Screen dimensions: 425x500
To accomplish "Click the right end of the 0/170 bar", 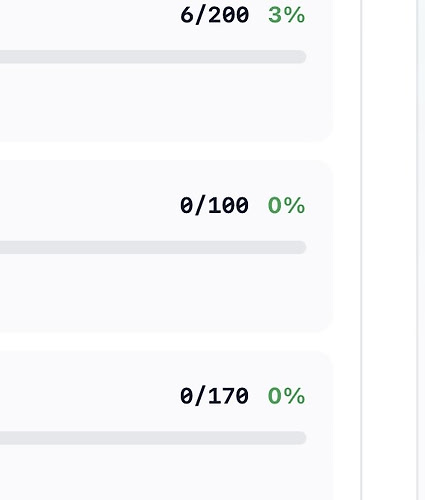I will (302, 438).
